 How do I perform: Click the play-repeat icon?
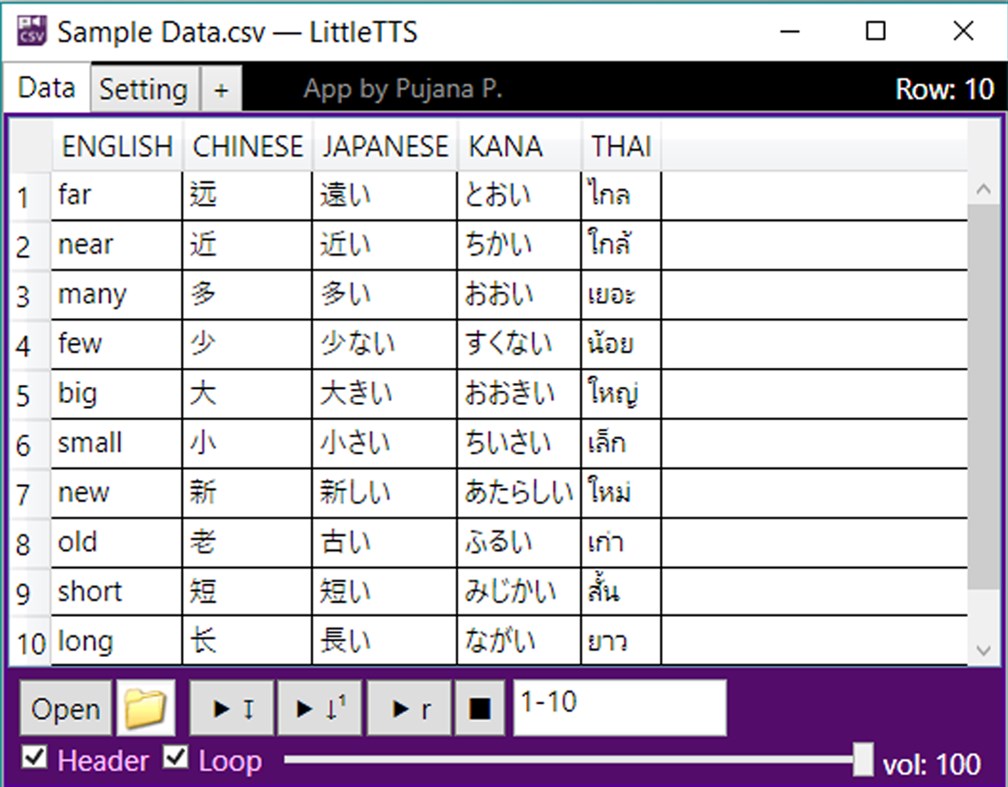click(x=410, y=707)
